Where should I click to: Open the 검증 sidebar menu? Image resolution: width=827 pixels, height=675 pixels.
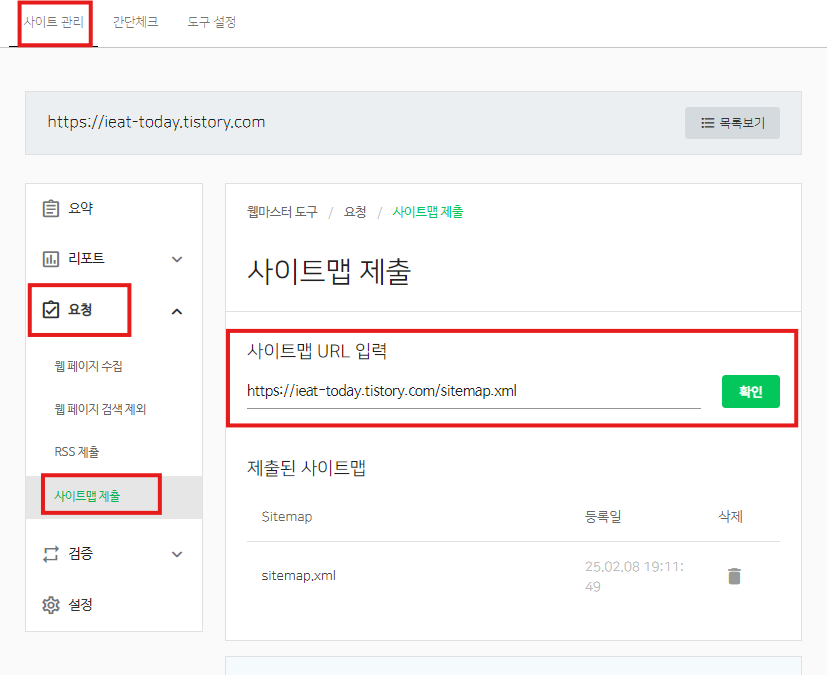[114, 554]
